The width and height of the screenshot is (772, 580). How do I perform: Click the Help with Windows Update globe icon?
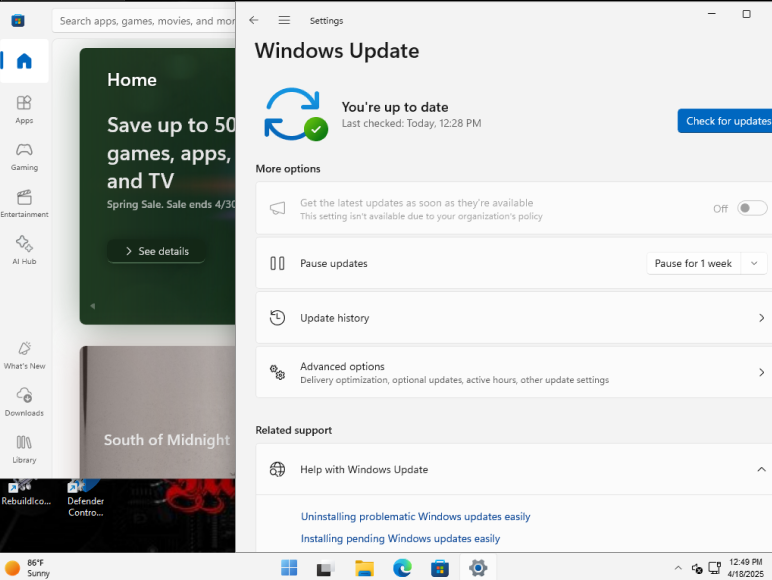coord(277,469)
